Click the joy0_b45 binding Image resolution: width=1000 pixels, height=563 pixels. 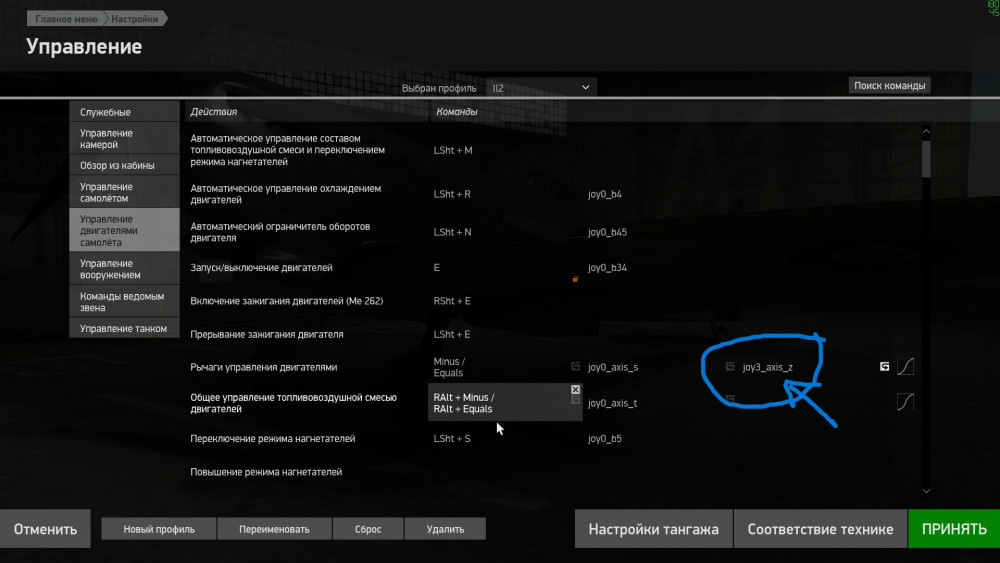607,232
